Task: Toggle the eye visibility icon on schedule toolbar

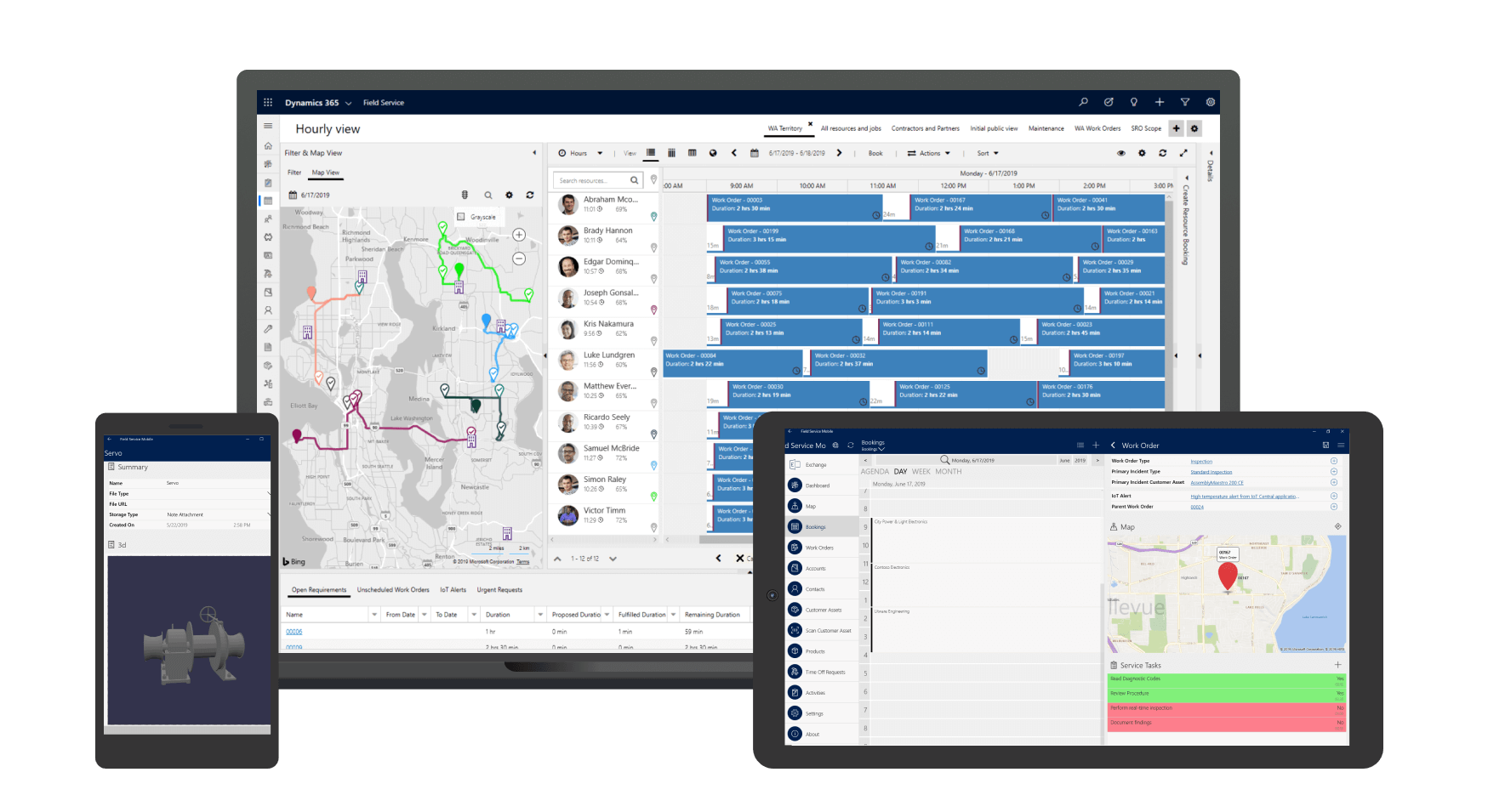Action: tap(1121, 153)
